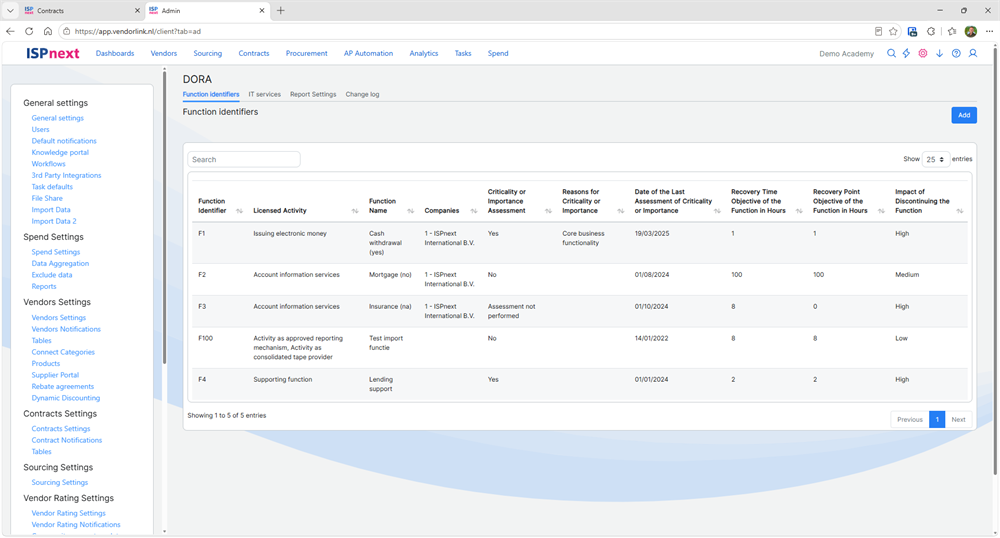Open the user account icon in header
The width and height of the screenshot is (1000, 538).
tap(973, 54)
